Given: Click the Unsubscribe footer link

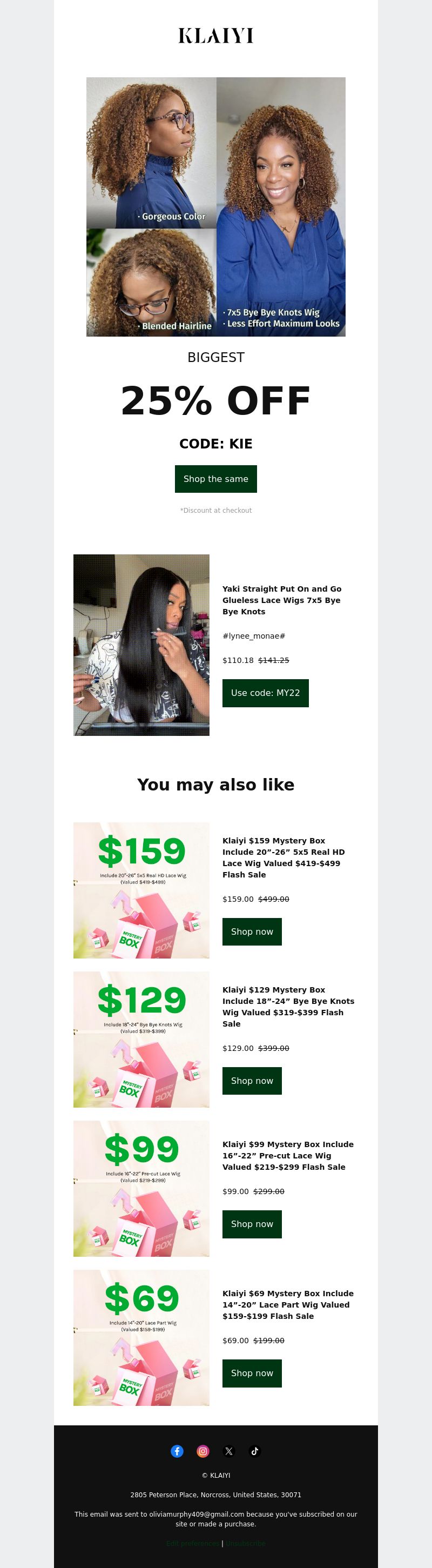Looking at the screenshot, I should click(x=246, y=1543).
